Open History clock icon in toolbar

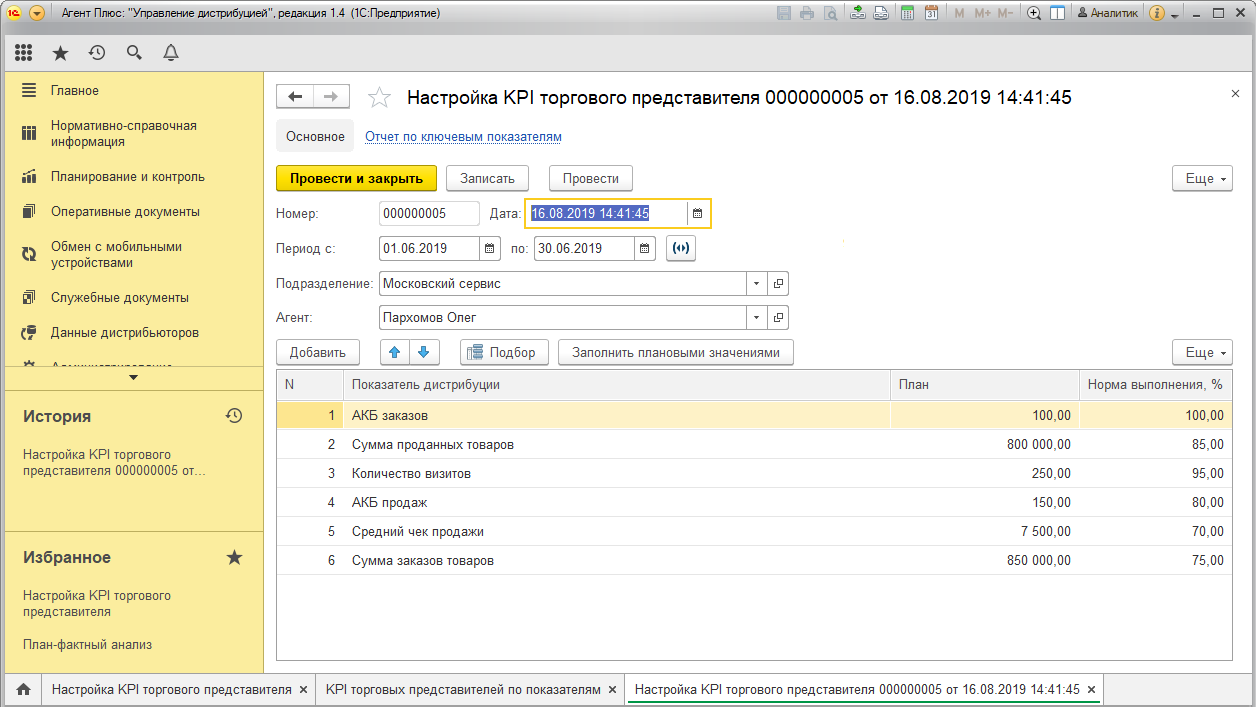[97, 53]
